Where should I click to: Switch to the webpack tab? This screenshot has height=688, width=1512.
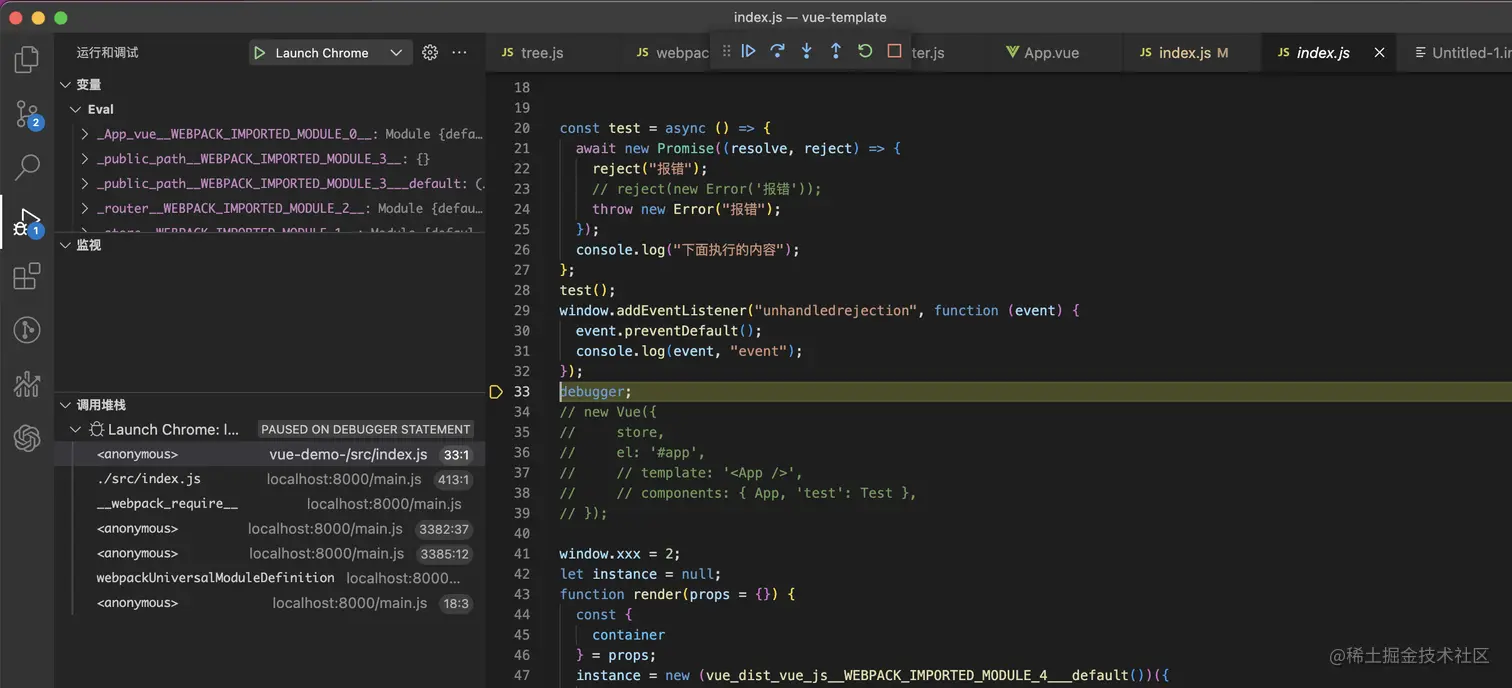pyautogui.click(x=670, y=53)
